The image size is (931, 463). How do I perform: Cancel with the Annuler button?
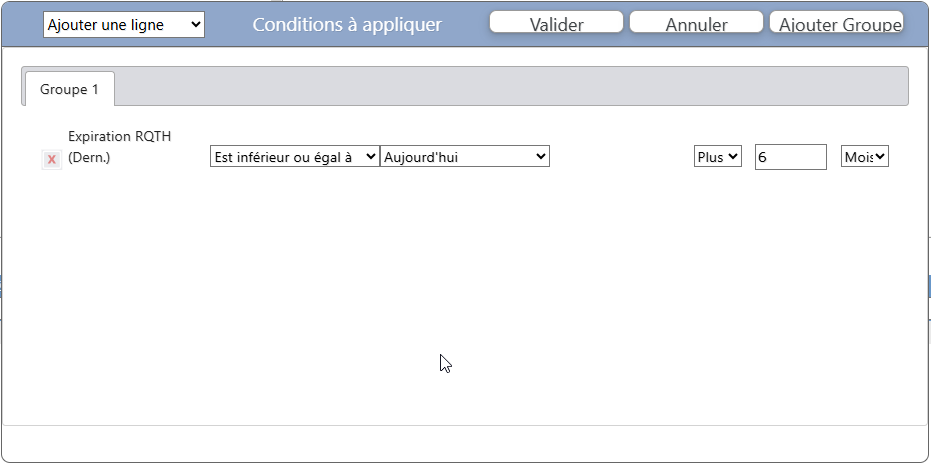point(696,24)
